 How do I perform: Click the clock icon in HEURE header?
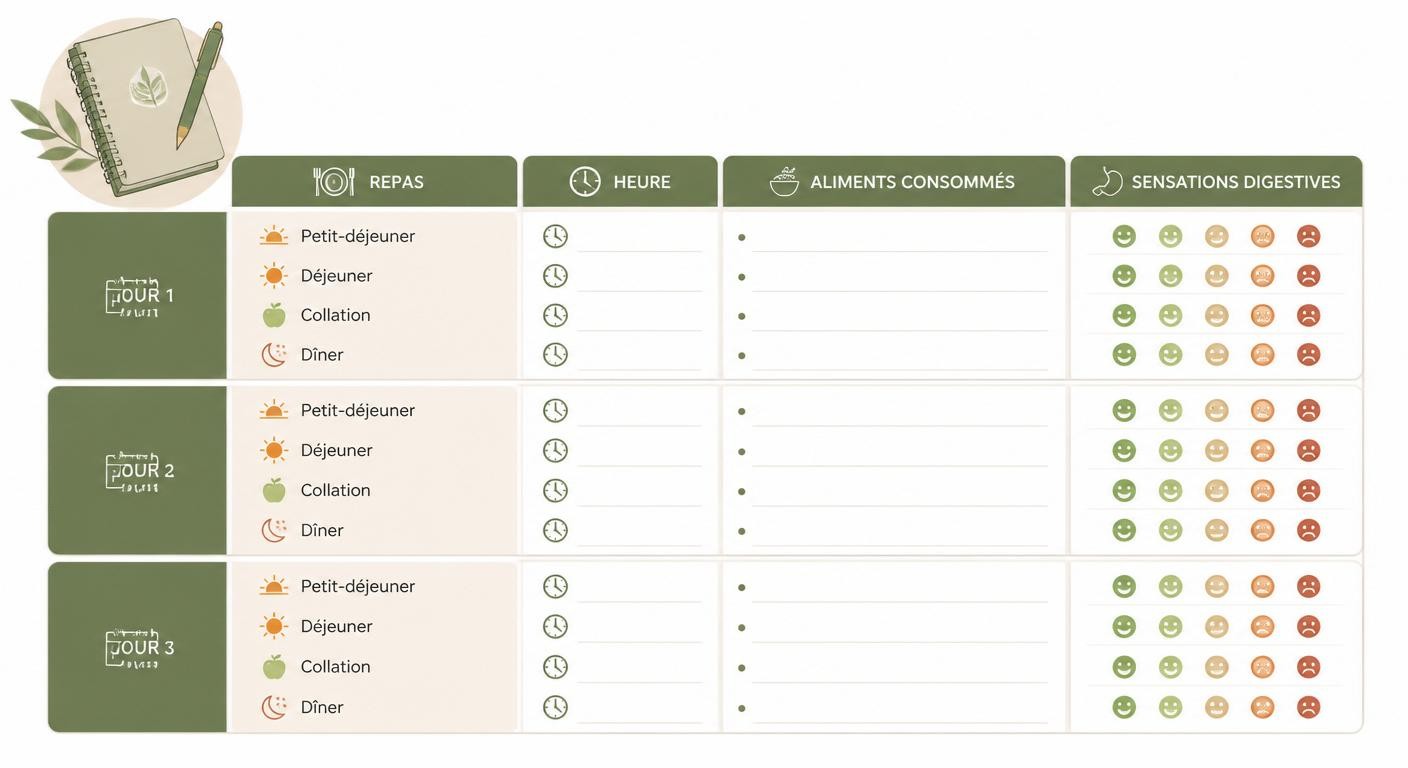pos(585,182)
